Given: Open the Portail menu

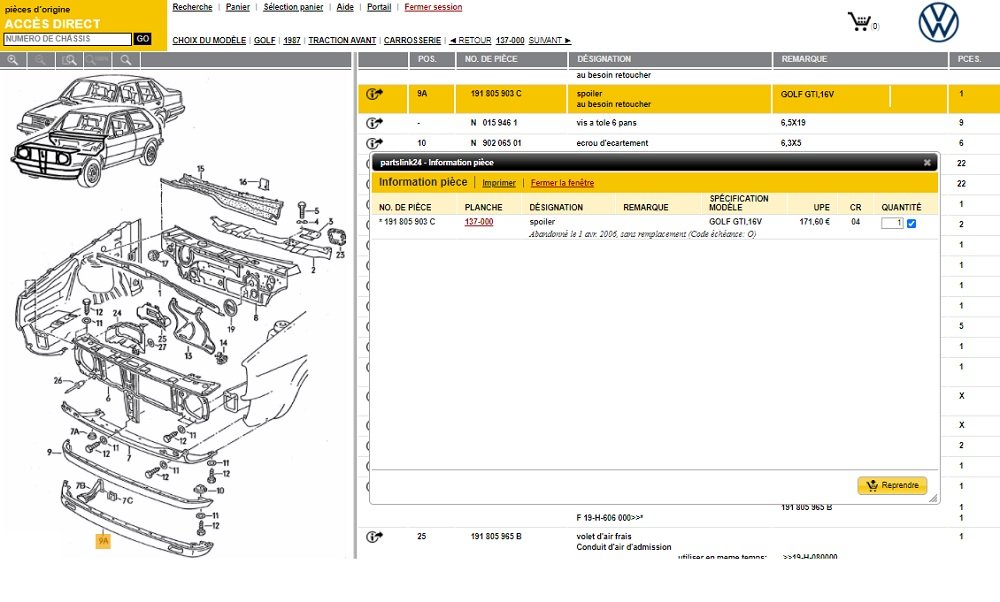Looking at the screenshot, I should (x=379, y=7).
